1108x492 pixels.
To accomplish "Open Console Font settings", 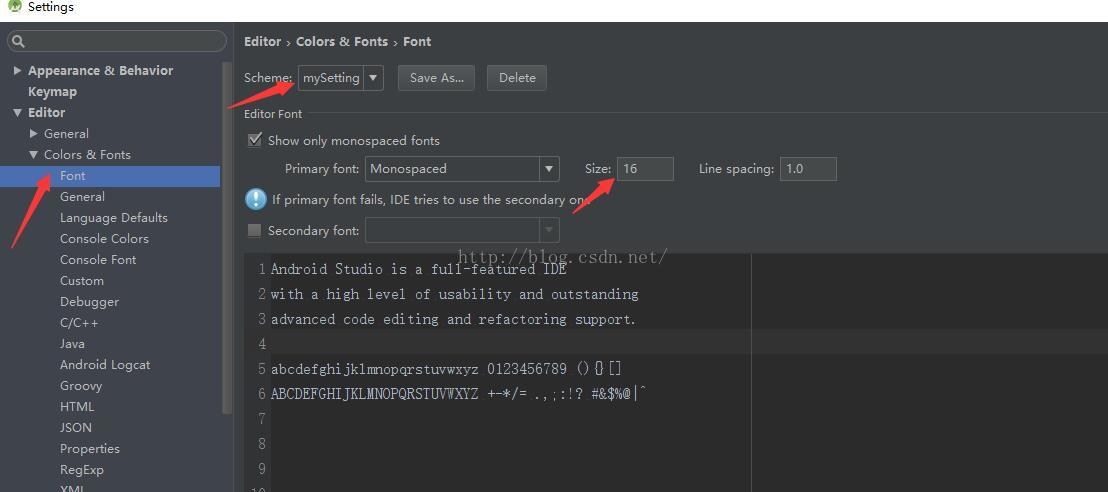I will [x=98, y=259].
